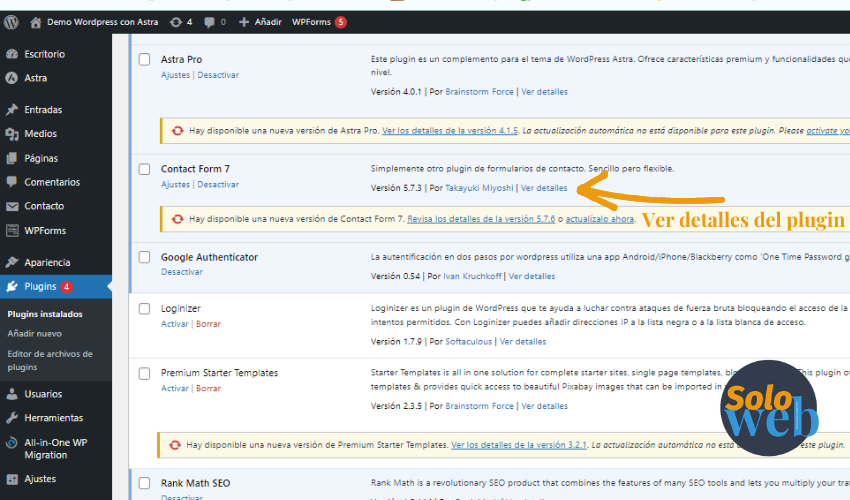Tick the Google Authenticator checkbox
This screenshot has width=850, height=500.
[x=144, y=257]
